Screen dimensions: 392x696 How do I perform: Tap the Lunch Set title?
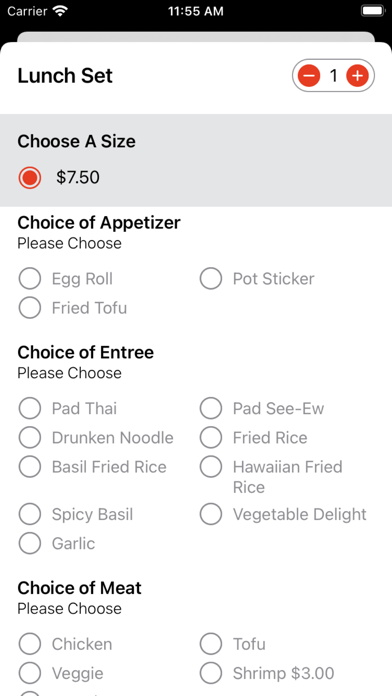(x=65, y=76)
